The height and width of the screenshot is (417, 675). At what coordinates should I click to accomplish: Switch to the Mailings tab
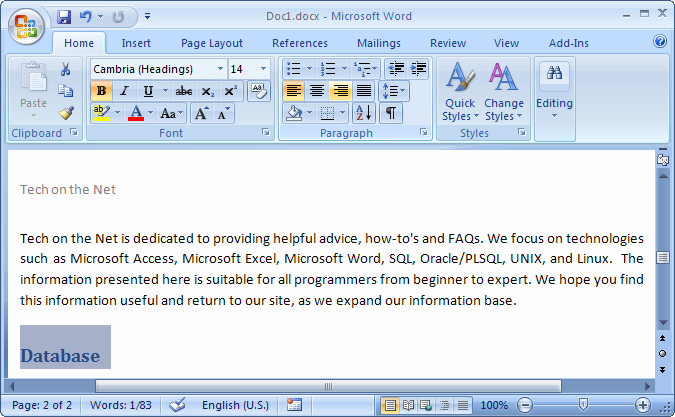click(x=379, y=43)
